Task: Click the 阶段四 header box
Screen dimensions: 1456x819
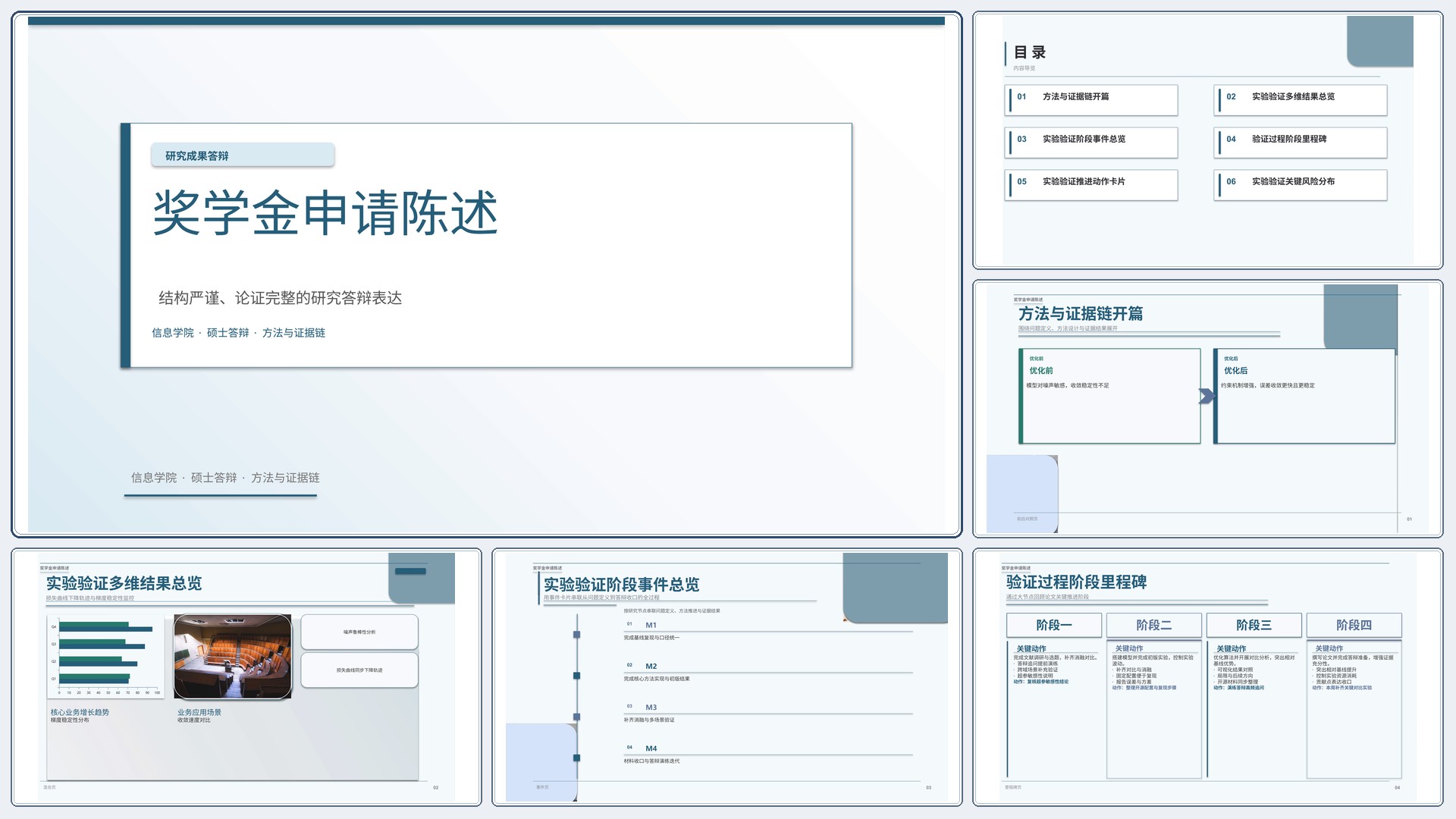Action: click(1354, 625)
